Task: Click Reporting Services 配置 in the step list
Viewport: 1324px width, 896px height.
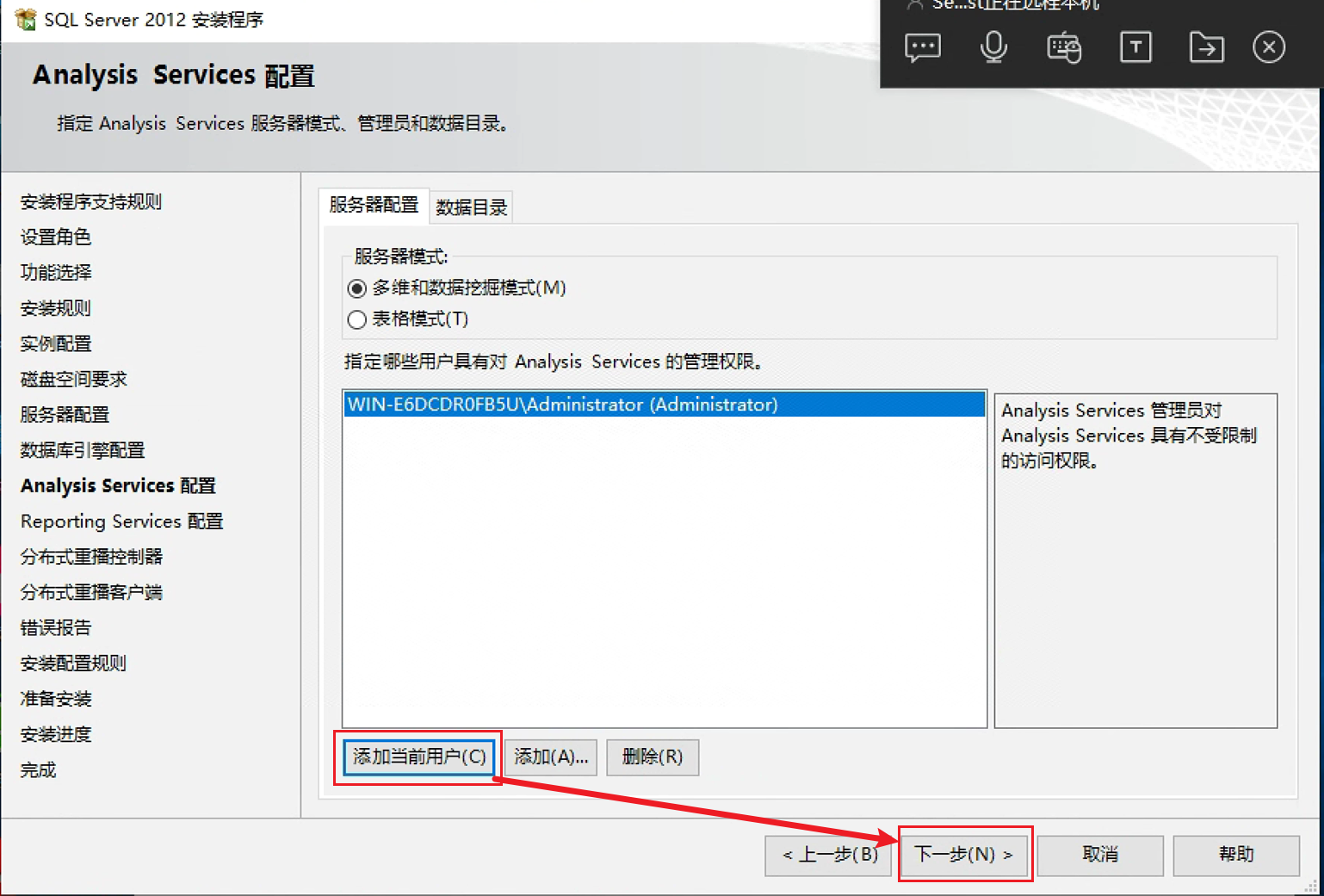Action: point(121,522)
